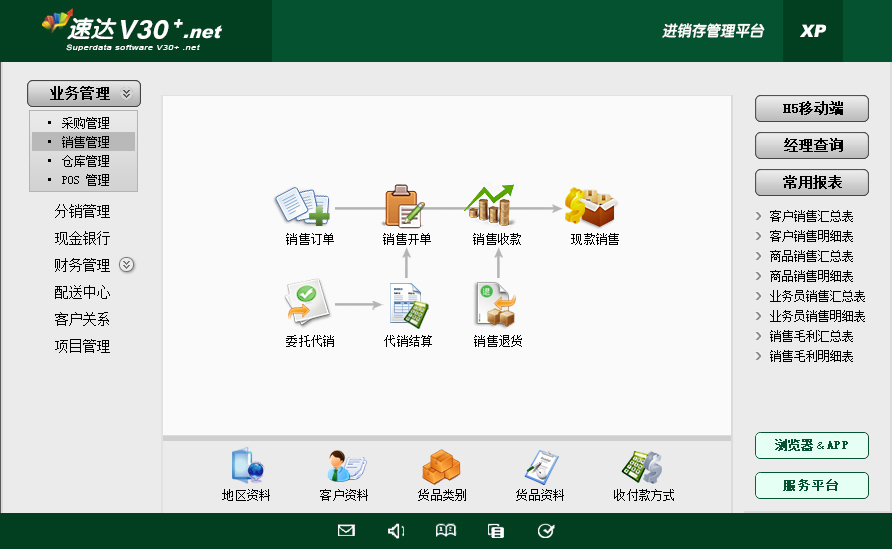Click the speaker icon in bottom bar
This screenshot has width=892, height=549.
[396, 531]
